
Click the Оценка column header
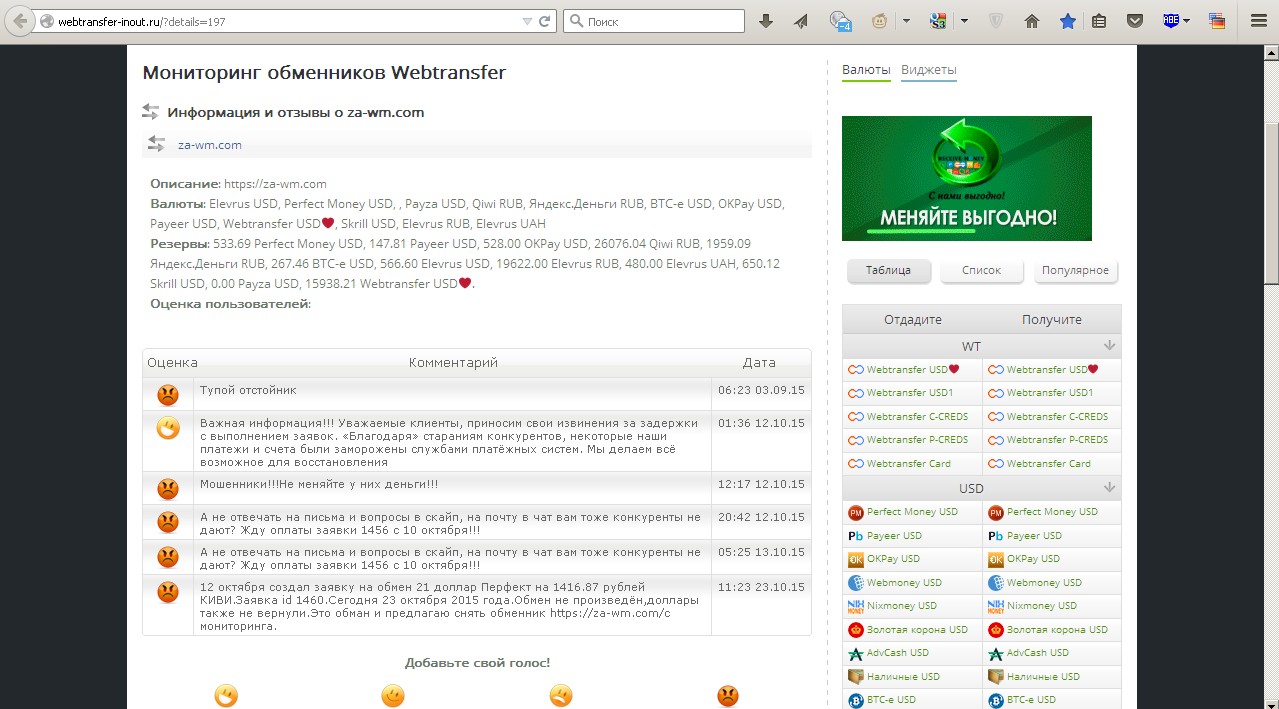172,363
